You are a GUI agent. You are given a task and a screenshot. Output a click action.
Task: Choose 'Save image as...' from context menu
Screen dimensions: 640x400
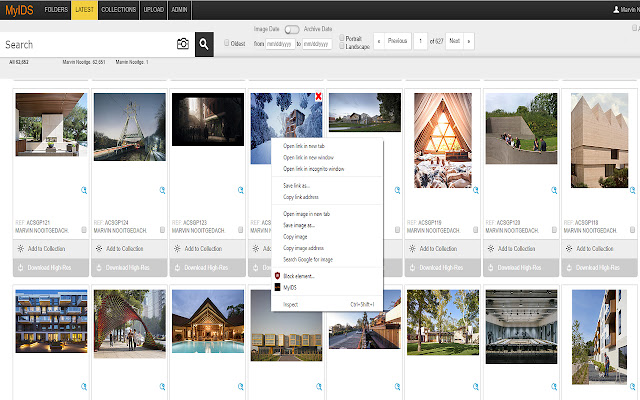point(300,225)
